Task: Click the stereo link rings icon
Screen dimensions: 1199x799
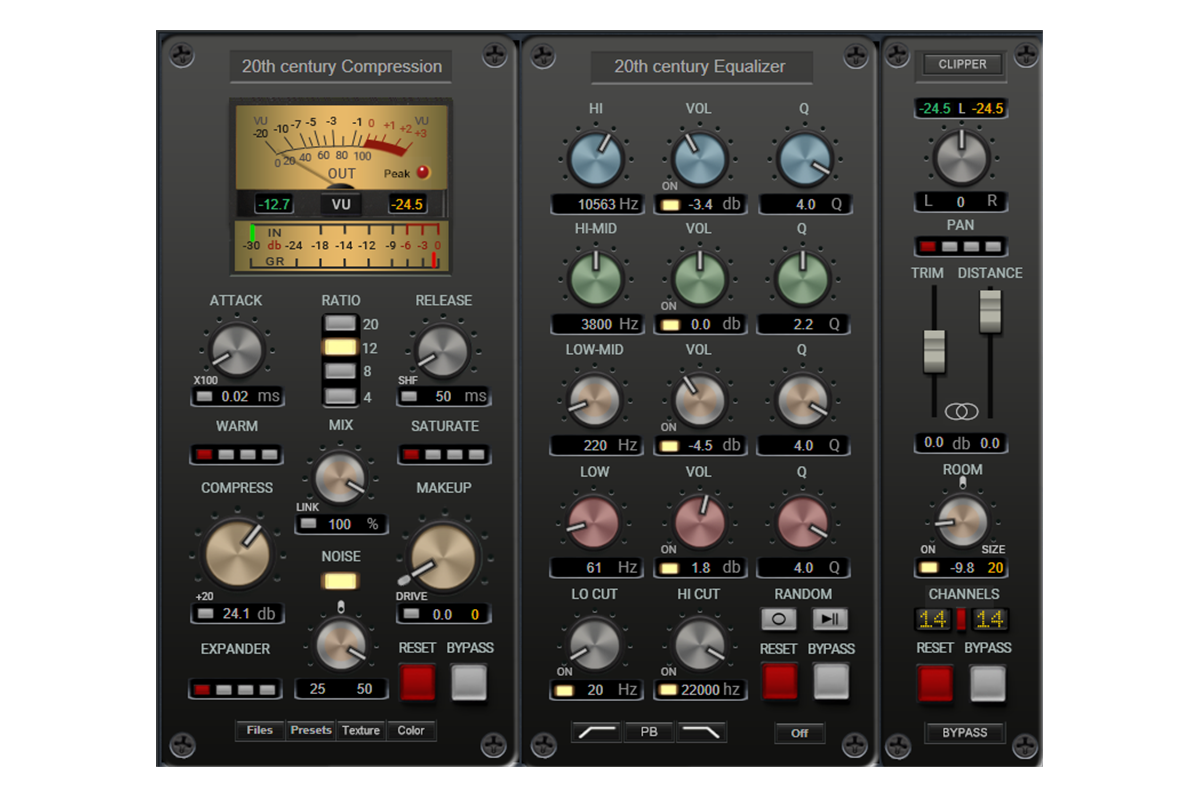Action: pos(961,411)
